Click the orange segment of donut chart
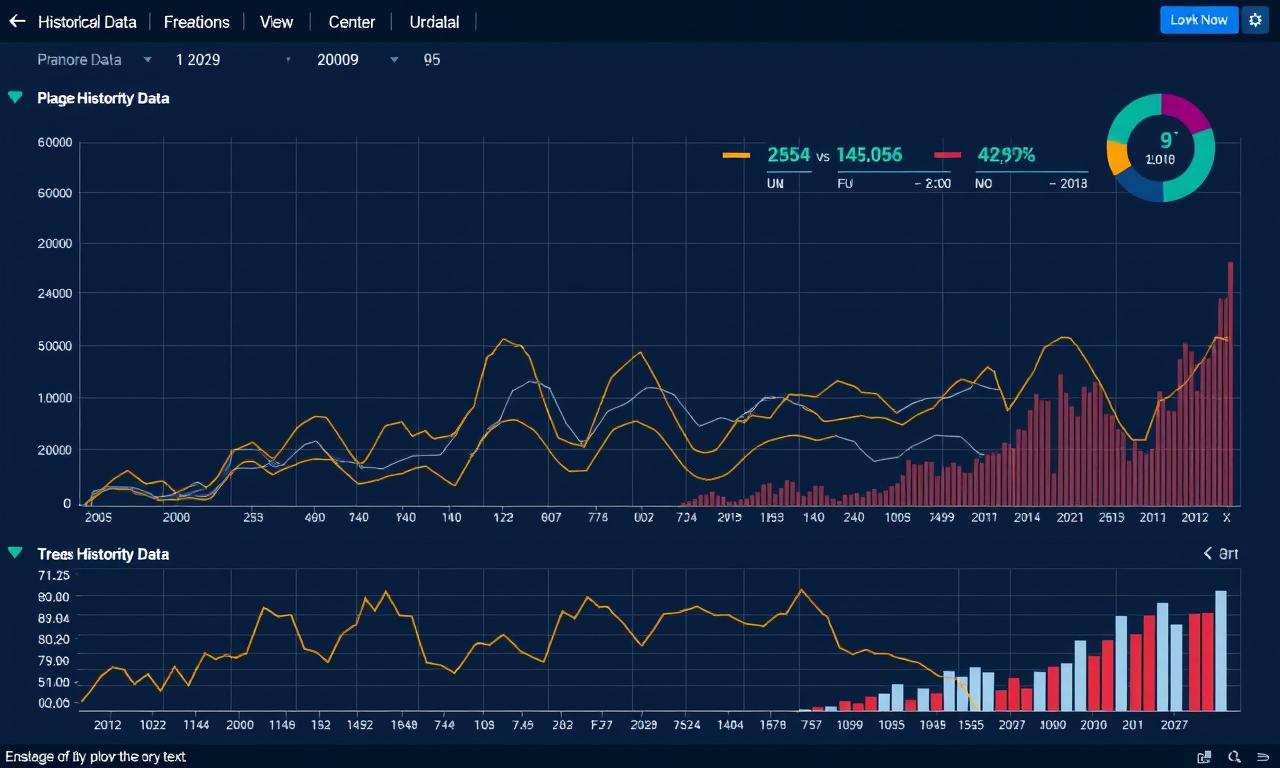The image size is (1280, 768). coord(1117,158)
